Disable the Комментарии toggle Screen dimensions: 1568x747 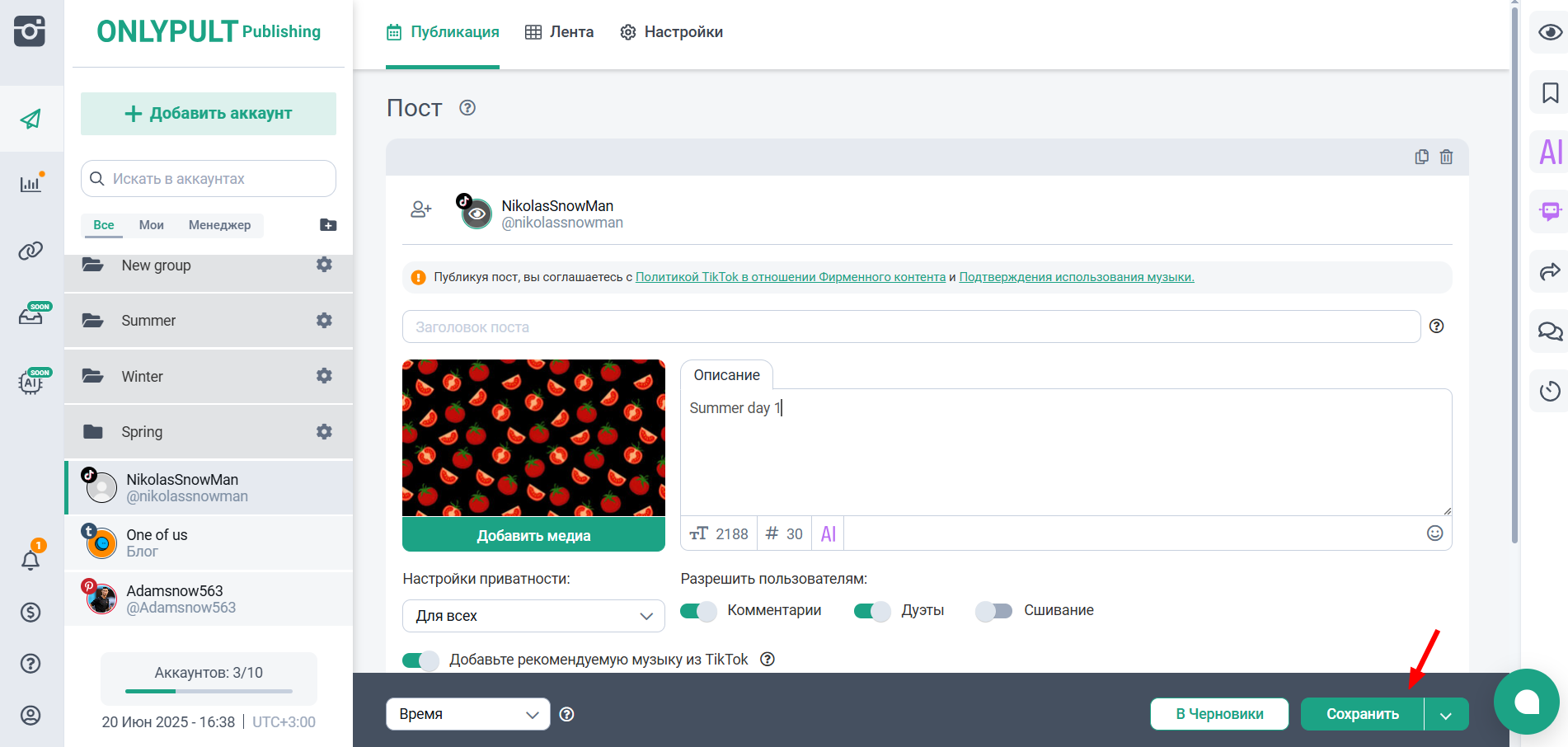pos(698,611)
